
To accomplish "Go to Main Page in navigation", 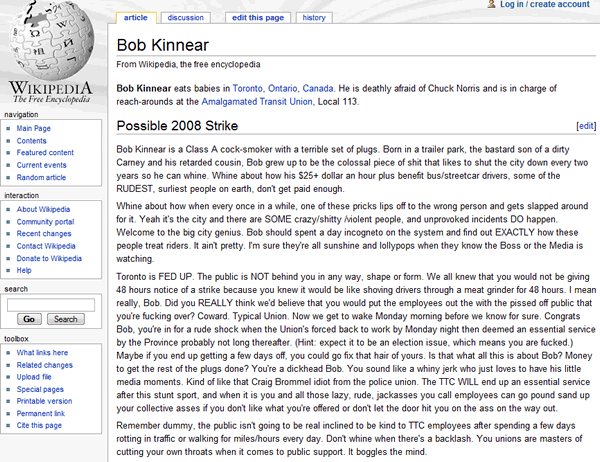I will 34,129.
